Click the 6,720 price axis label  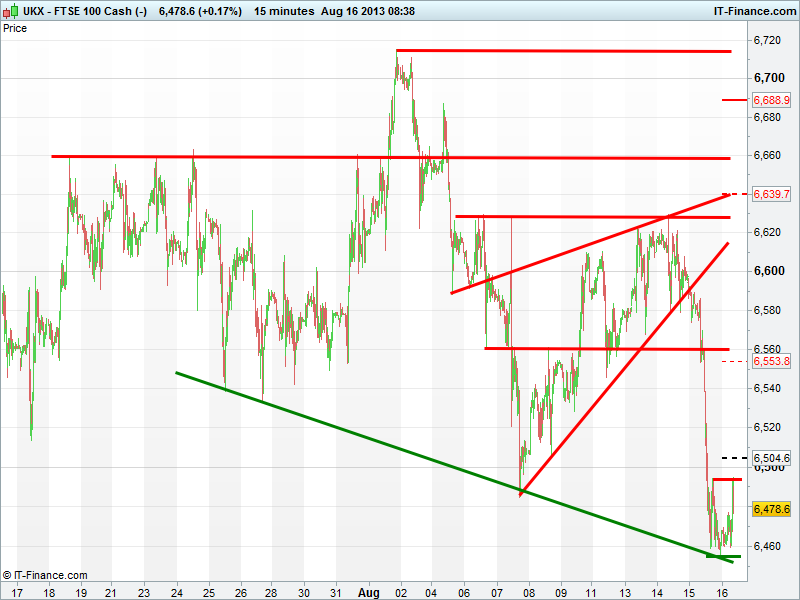767,40
